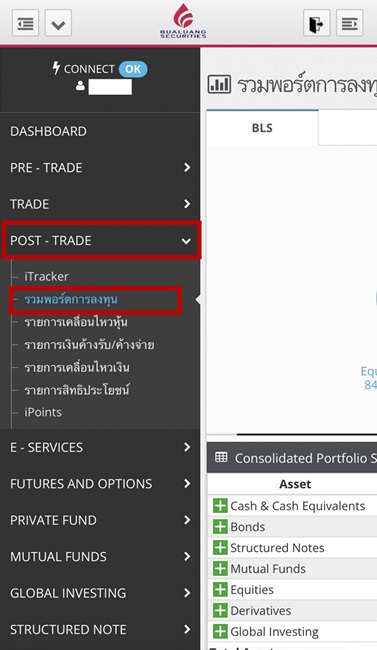The width and height of the screenshot is (377, 650).
Task: Open the top chevron dropdown button
Action: tap(58, 23)
